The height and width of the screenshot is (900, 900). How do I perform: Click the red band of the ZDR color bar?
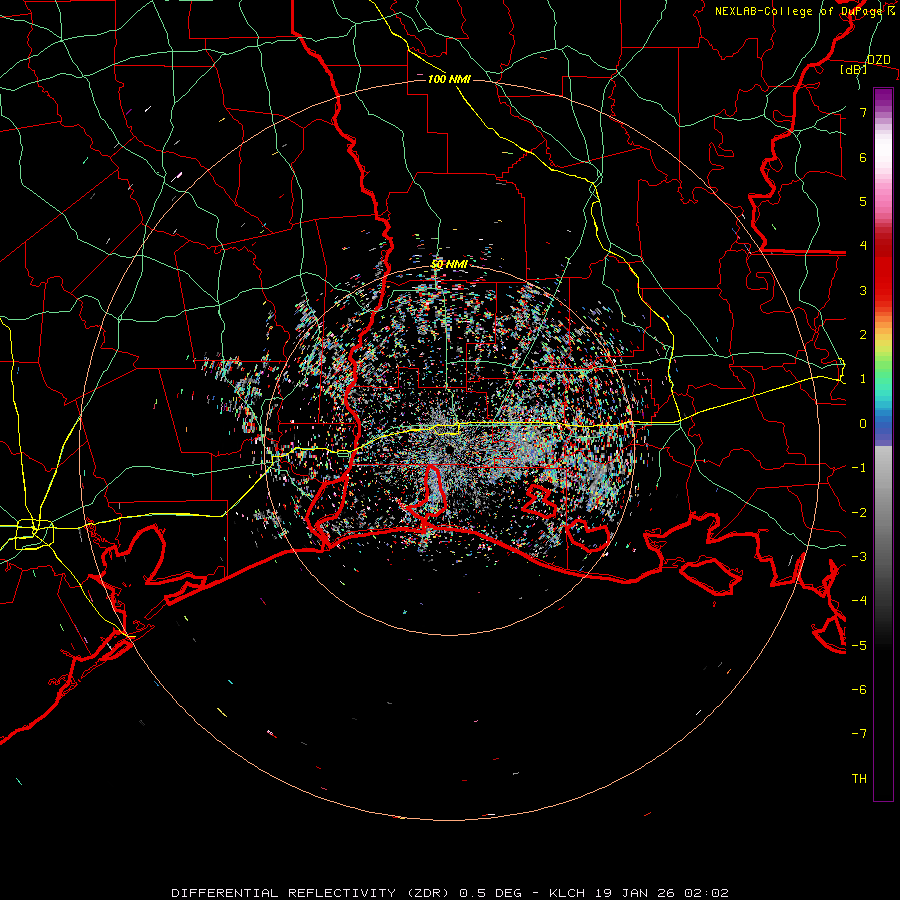click(x=883, y=270)
